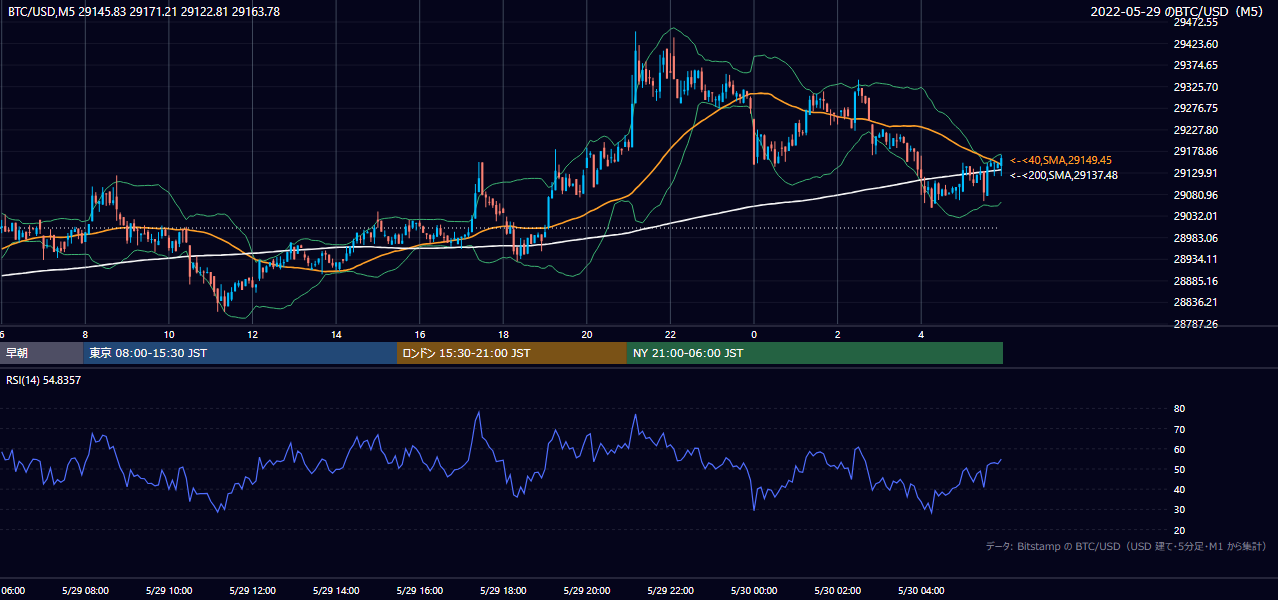
Task: Select the 28787.26 price axis label
Action: point(1195,324)
